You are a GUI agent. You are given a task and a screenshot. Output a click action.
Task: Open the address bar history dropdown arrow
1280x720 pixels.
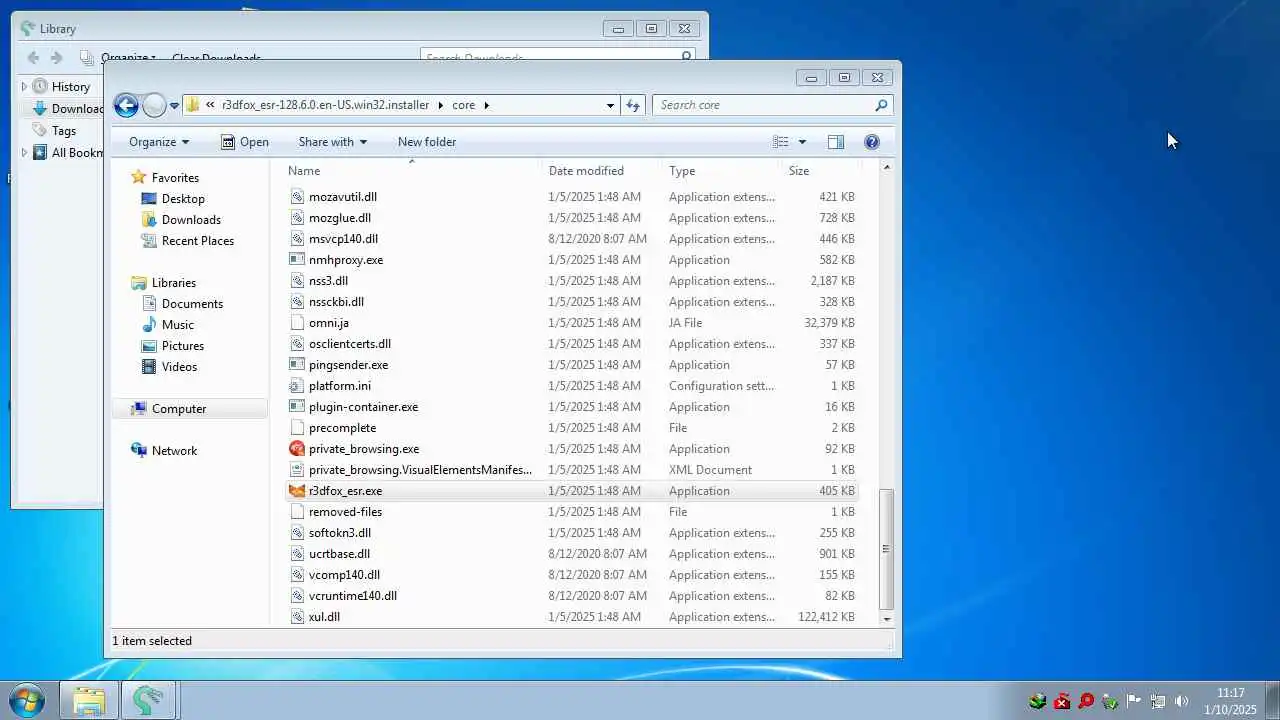click(610, 105)
